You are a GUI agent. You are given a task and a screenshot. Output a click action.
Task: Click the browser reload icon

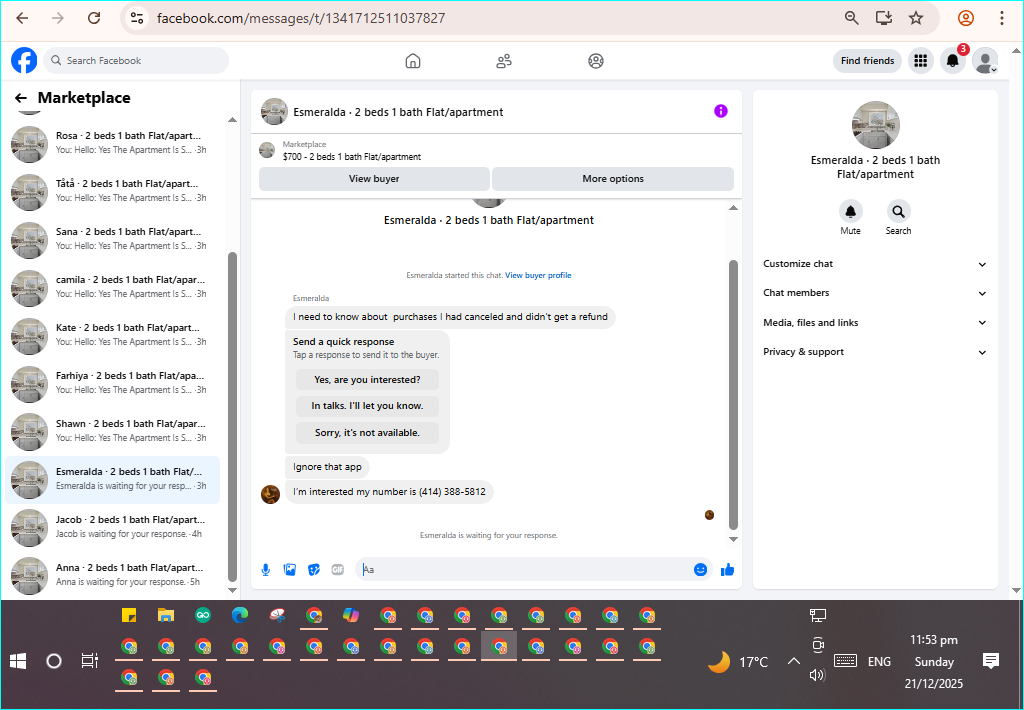tap(94, 18)
